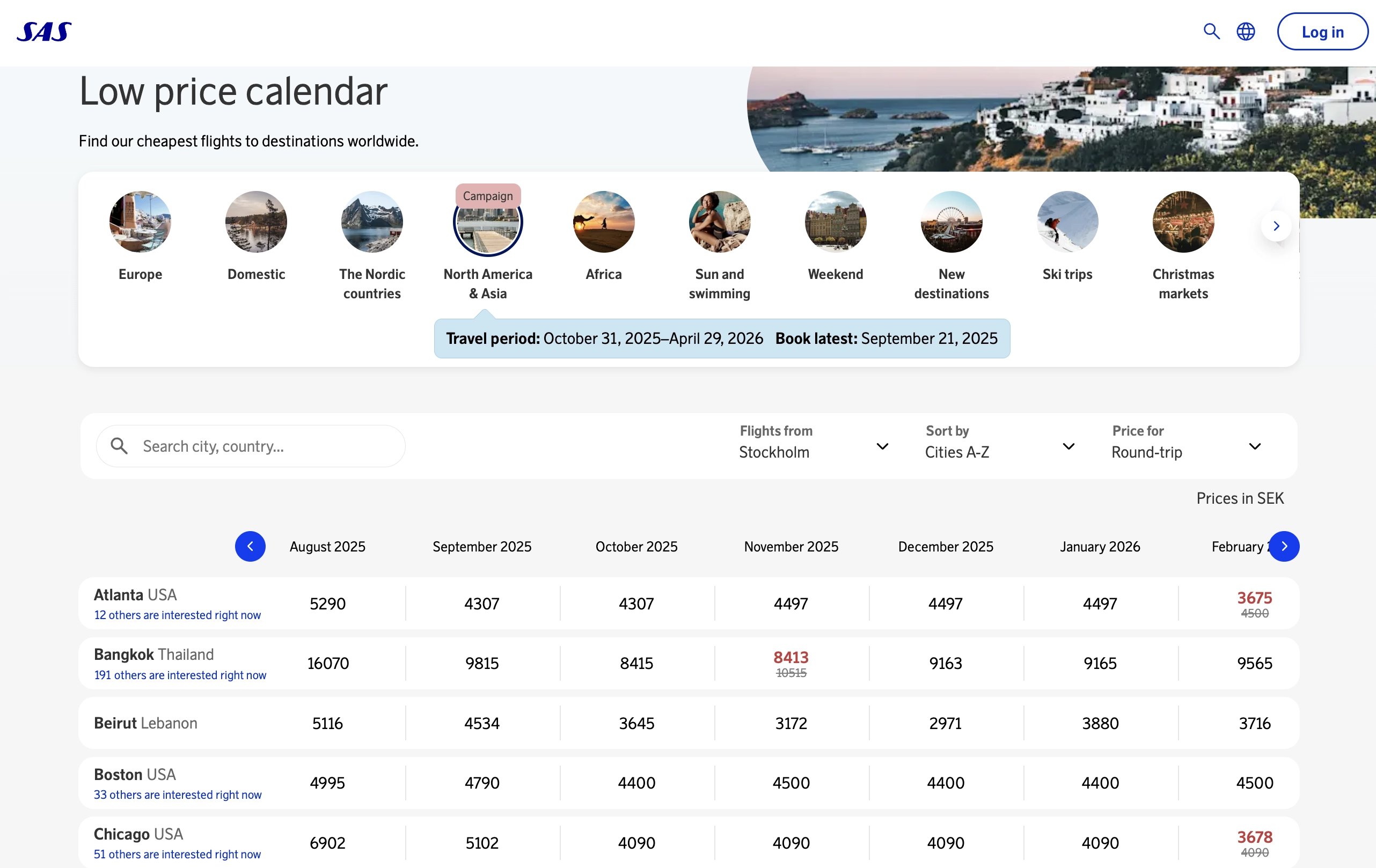
Task: Select Beirut February price 3716
Action: point(1254,724)
